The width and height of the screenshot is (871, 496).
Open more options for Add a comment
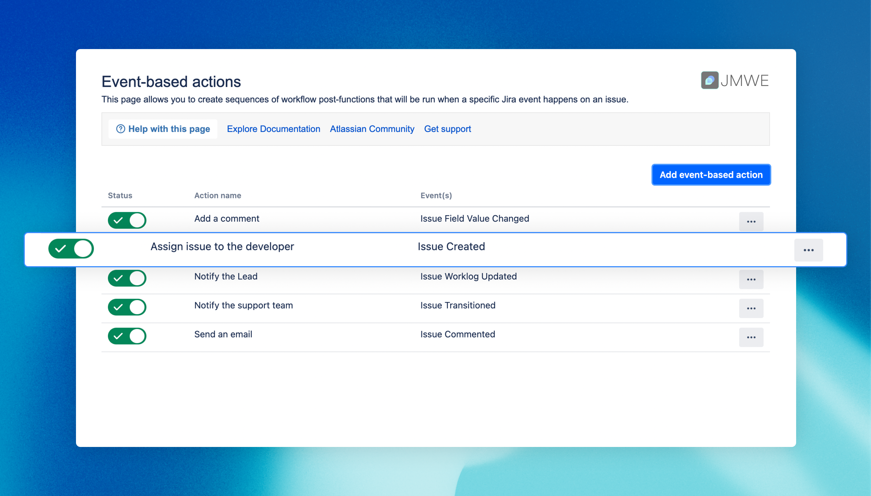coord(751,221)
